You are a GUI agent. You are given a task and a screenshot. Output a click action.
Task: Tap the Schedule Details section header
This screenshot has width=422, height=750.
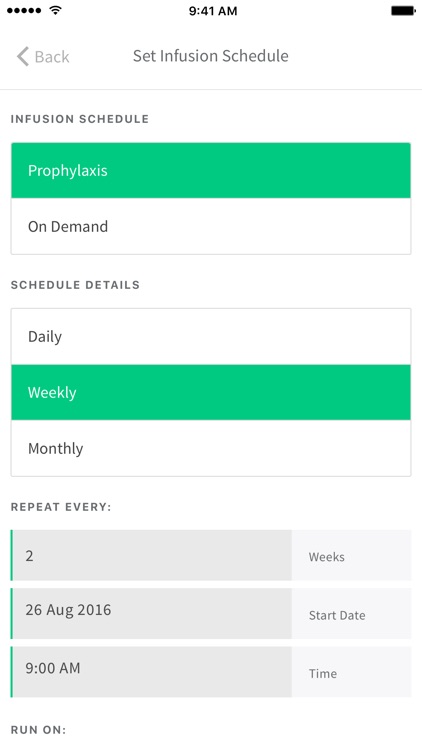coord(75,285)
